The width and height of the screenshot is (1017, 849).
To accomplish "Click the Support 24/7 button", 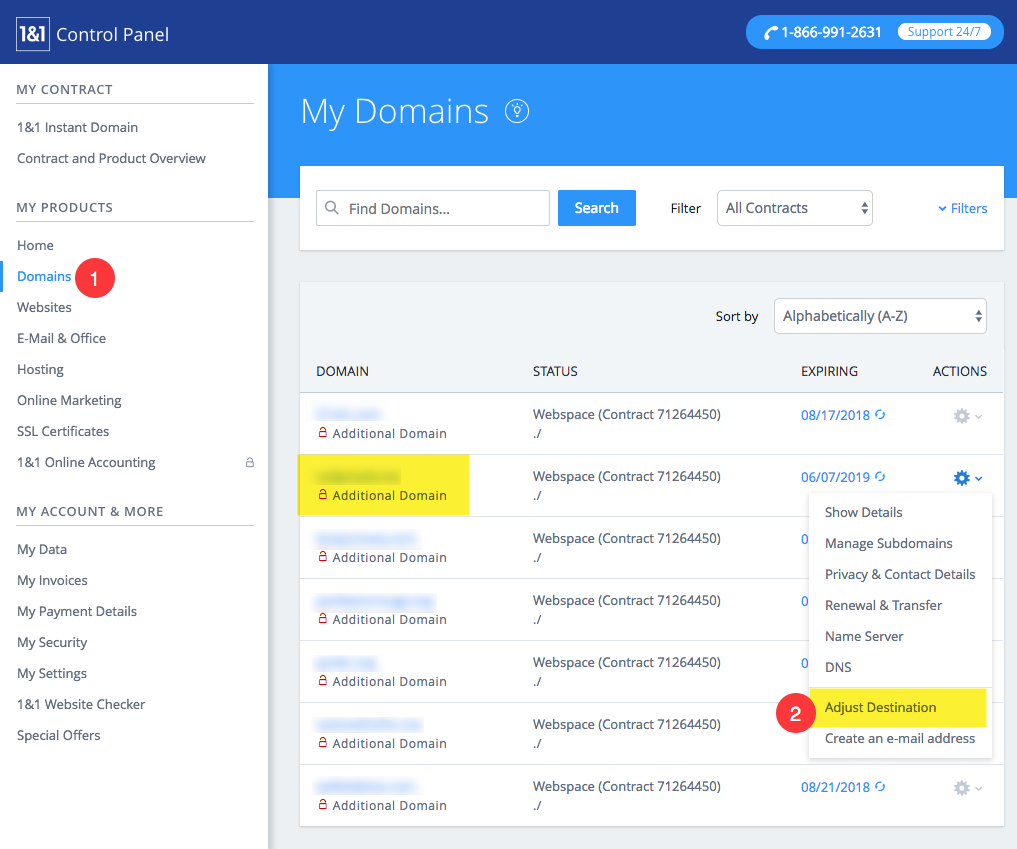I will [x=944, y=32].
